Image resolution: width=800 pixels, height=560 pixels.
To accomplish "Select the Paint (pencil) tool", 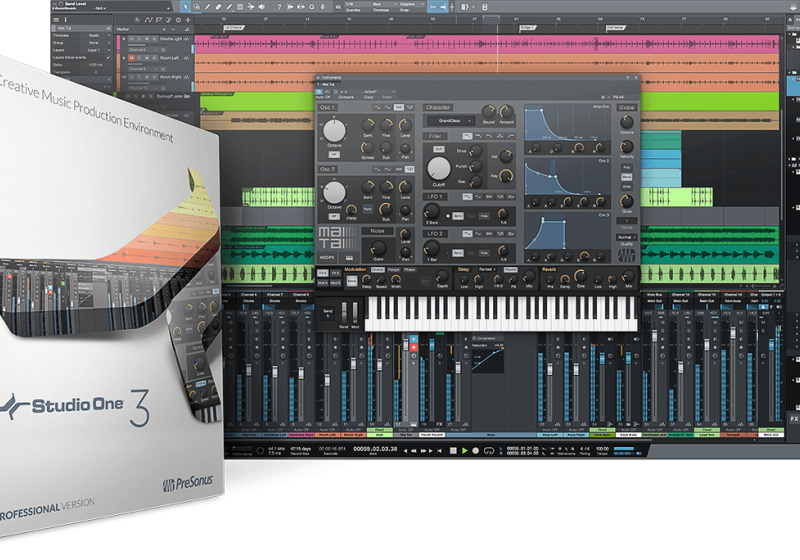I will point(229,7).
